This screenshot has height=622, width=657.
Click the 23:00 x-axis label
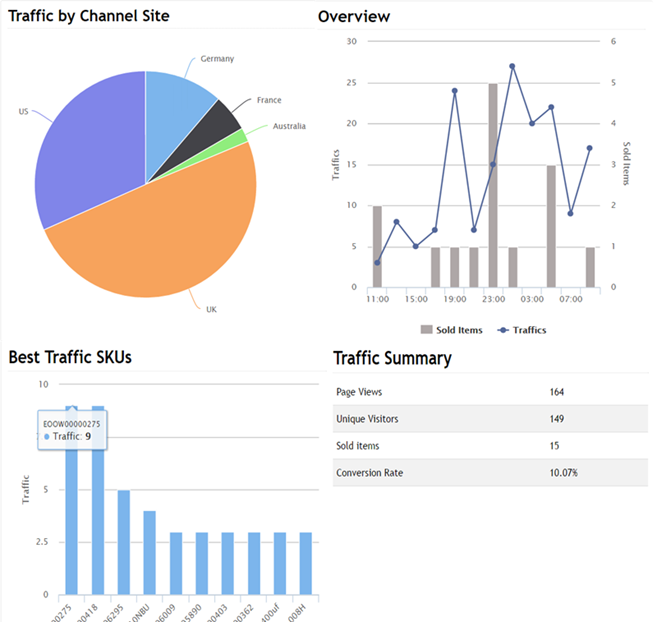pos(493,299)
